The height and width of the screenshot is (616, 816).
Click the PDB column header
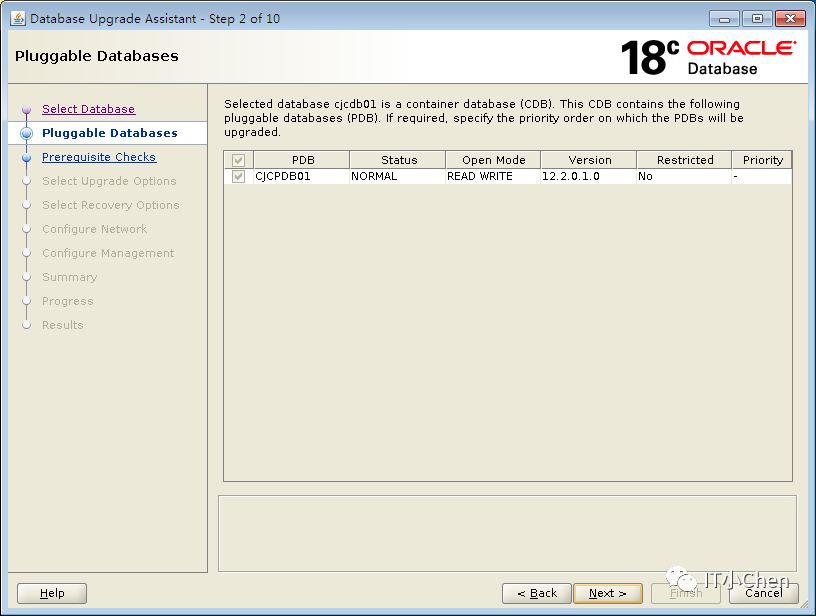(x=302, y=160)
